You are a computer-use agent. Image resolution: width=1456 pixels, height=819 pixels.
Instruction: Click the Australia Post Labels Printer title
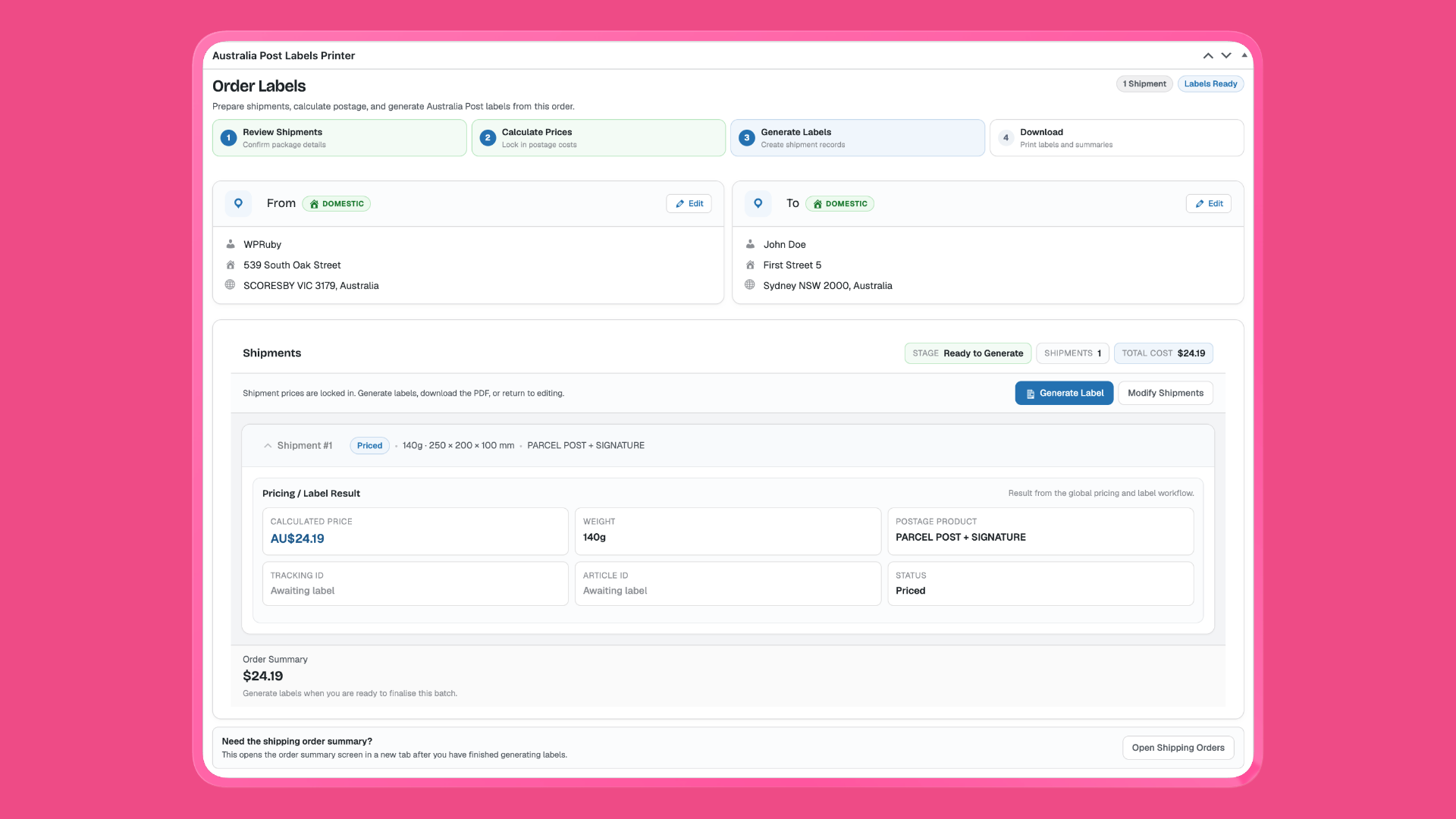click(x=284, y=55)
